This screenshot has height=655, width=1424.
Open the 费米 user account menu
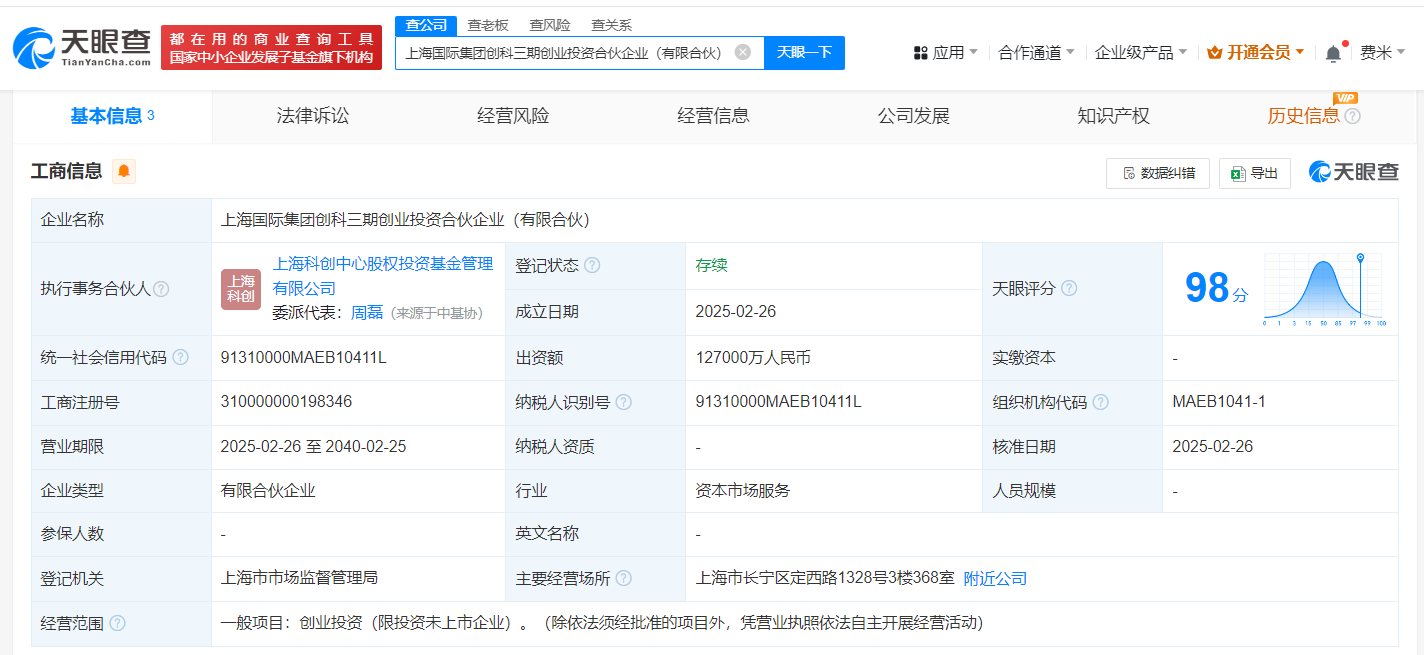[1382, 52]
